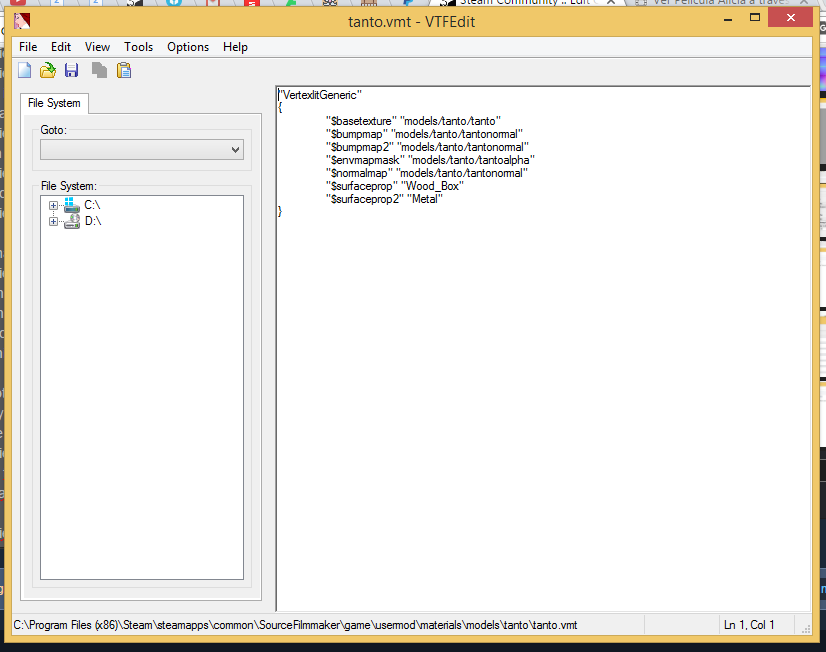Maximize the VTFEdit window
The image size is (826, 652).
[x=754, y=18]
